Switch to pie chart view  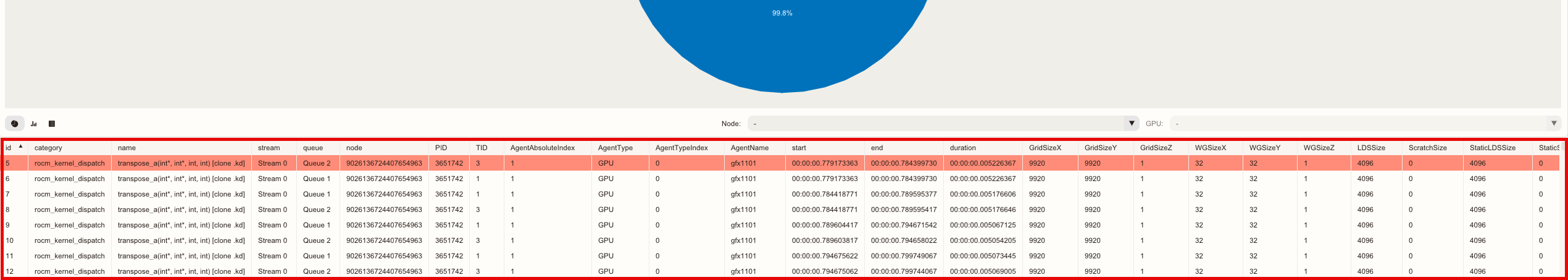tap(15, 124)
